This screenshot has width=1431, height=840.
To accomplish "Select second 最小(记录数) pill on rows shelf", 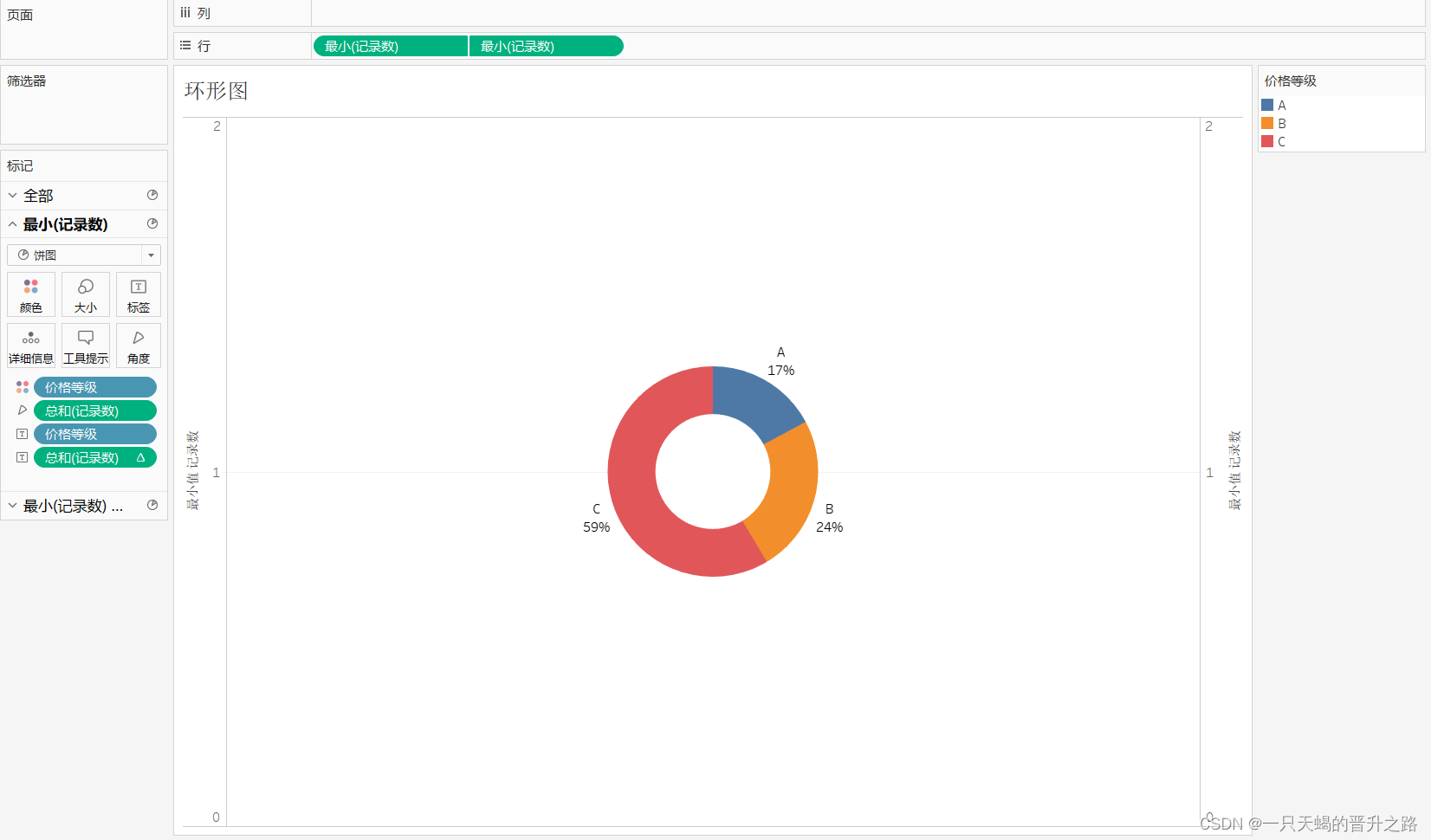I will click(547, 46).
